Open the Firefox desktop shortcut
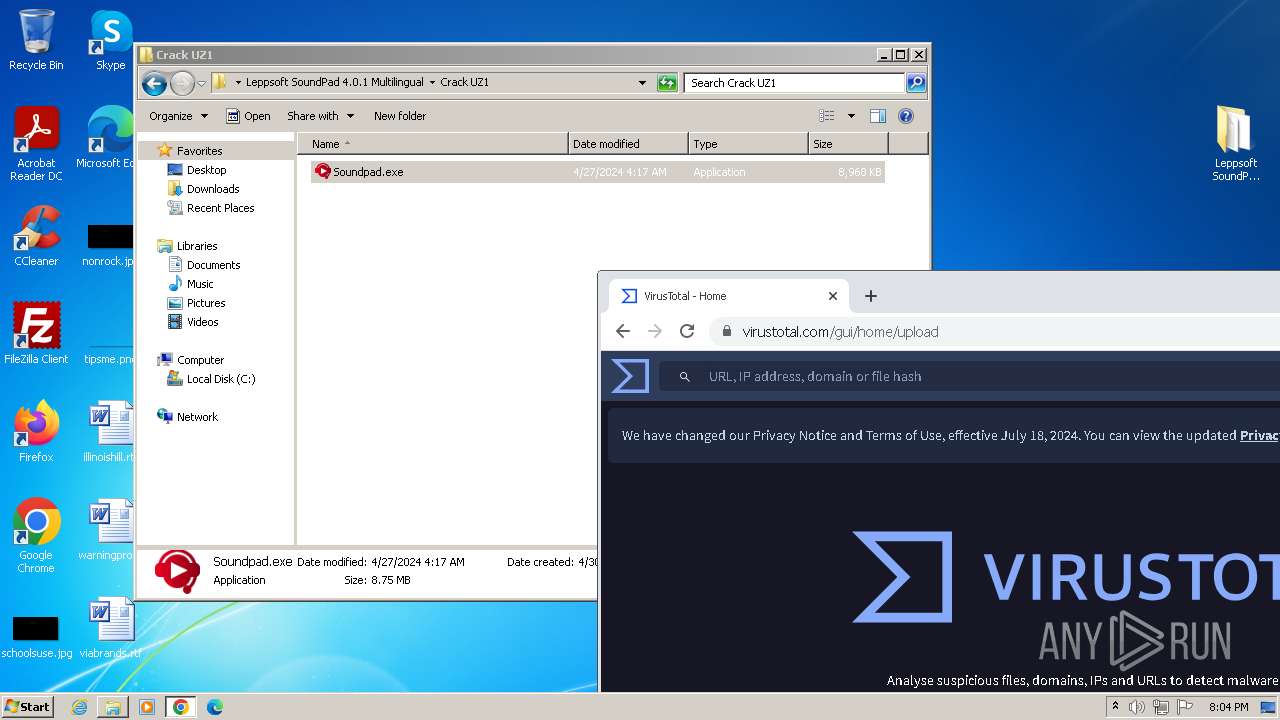 [x=36, y=431]
